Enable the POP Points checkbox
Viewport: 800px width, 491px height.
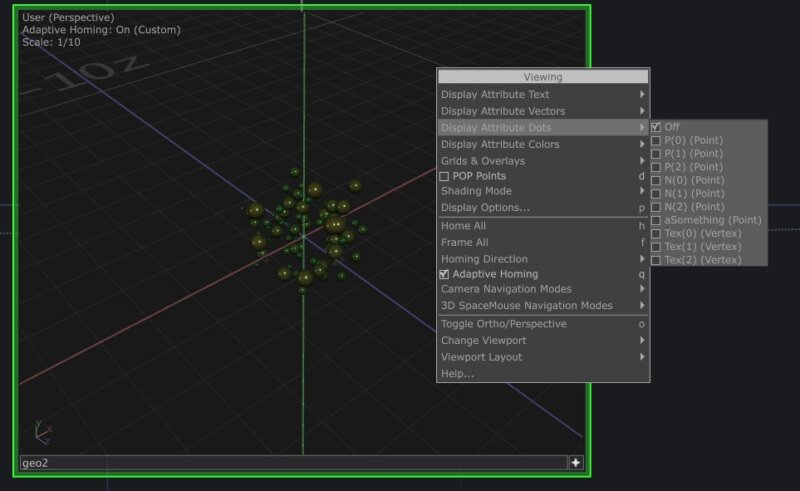coord(445,176)
